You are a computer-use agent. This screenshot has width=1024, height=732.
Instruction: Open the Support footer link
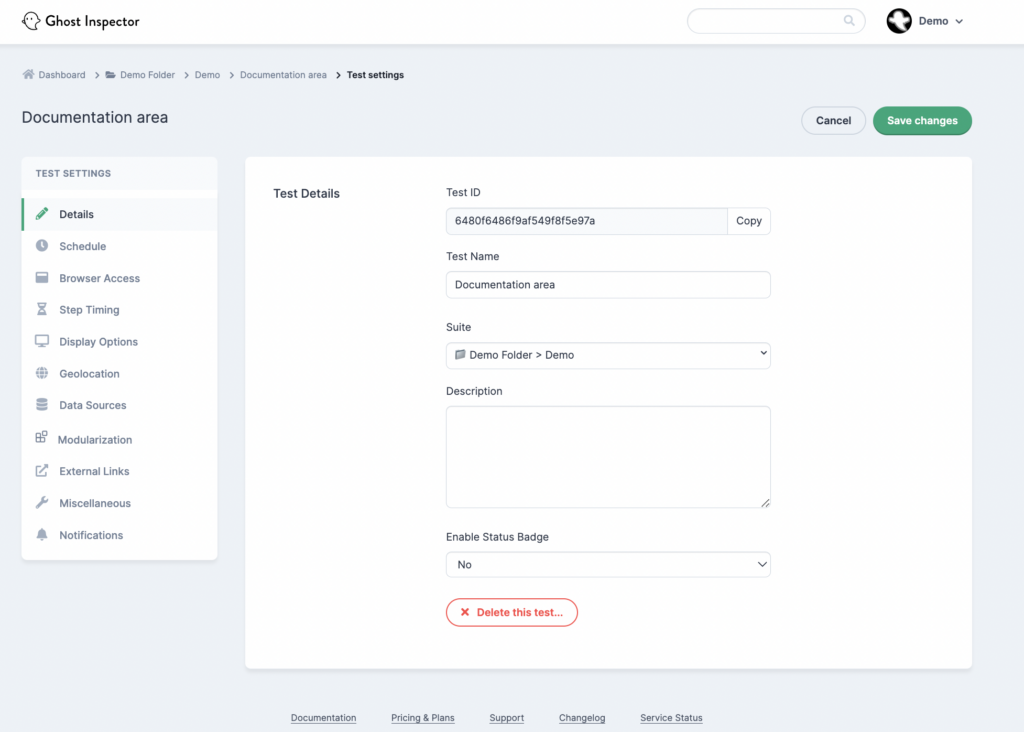[x=507, y=718]
